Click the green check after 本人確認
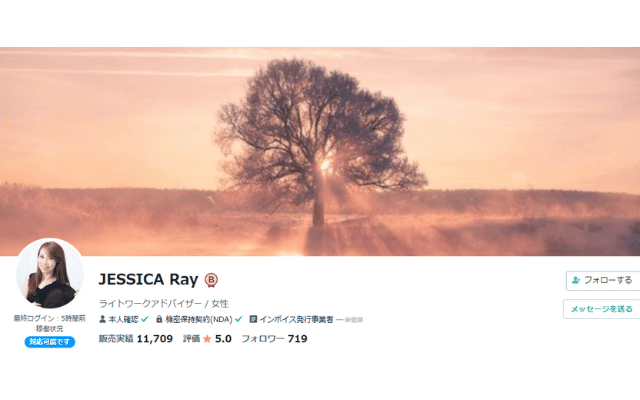The width and height of the screenshot is (640, 400). (145, 319)
